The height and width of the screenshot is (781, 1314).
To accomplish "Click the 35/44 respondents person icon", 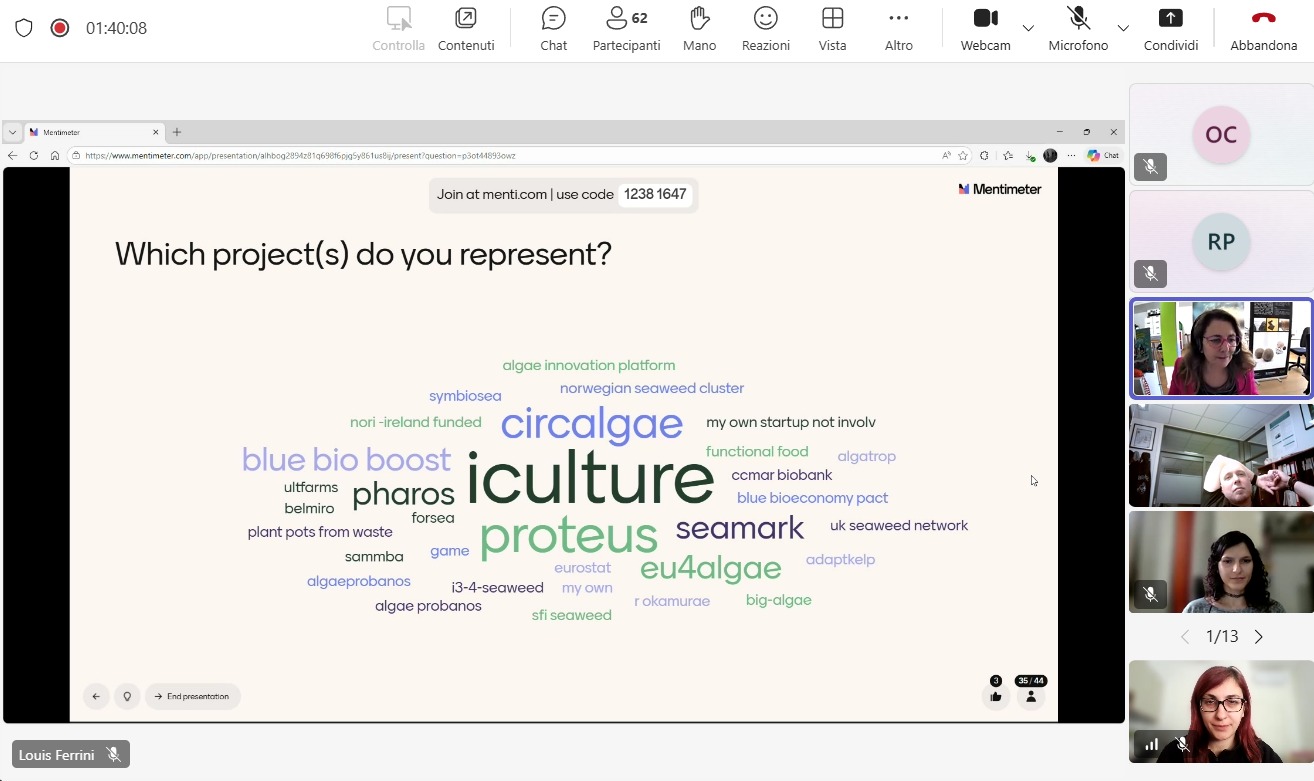I will pos(1031,697).
